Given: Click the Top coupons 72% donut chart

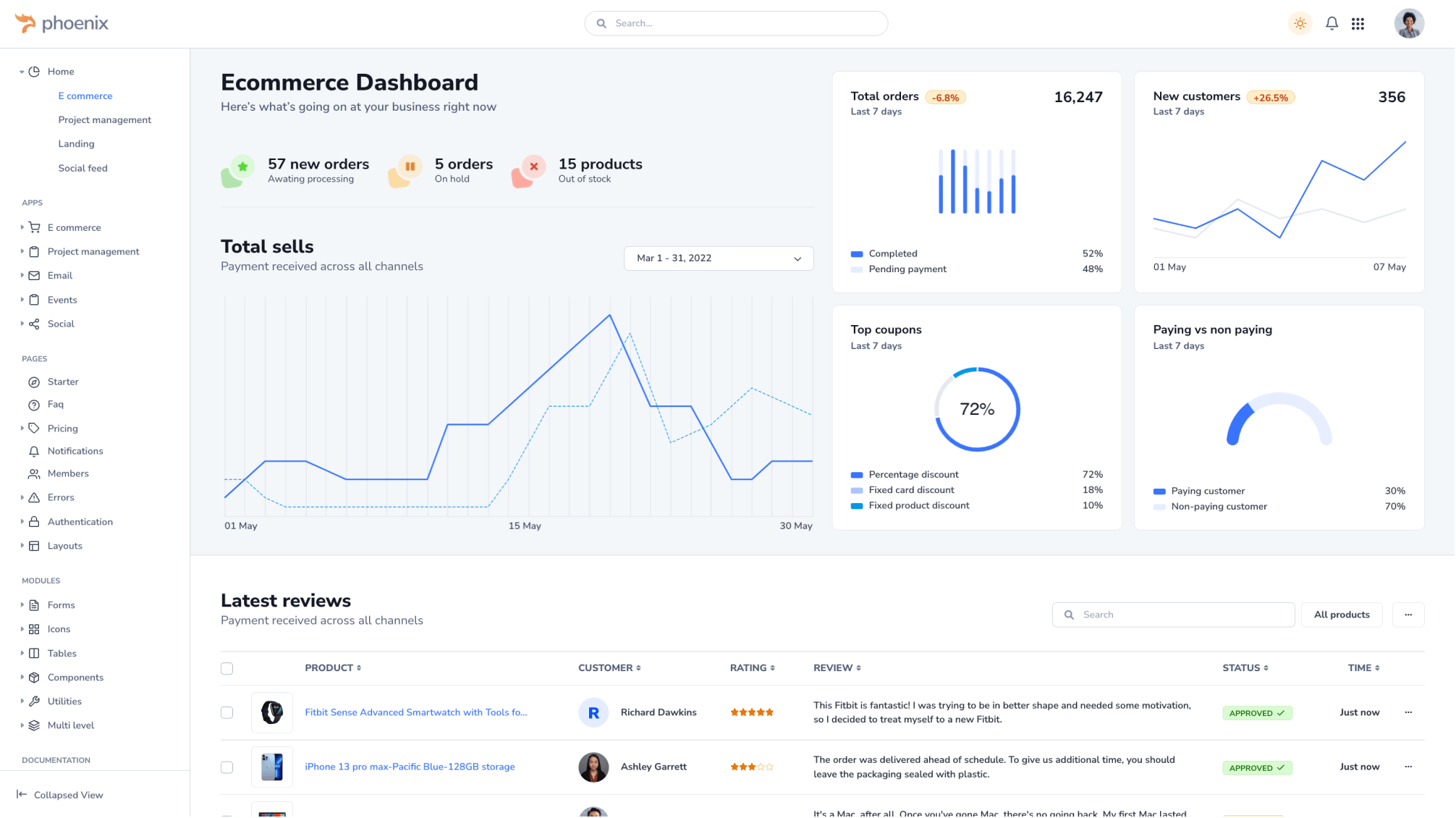Looking at the screenshot, I should pos(976,409).
